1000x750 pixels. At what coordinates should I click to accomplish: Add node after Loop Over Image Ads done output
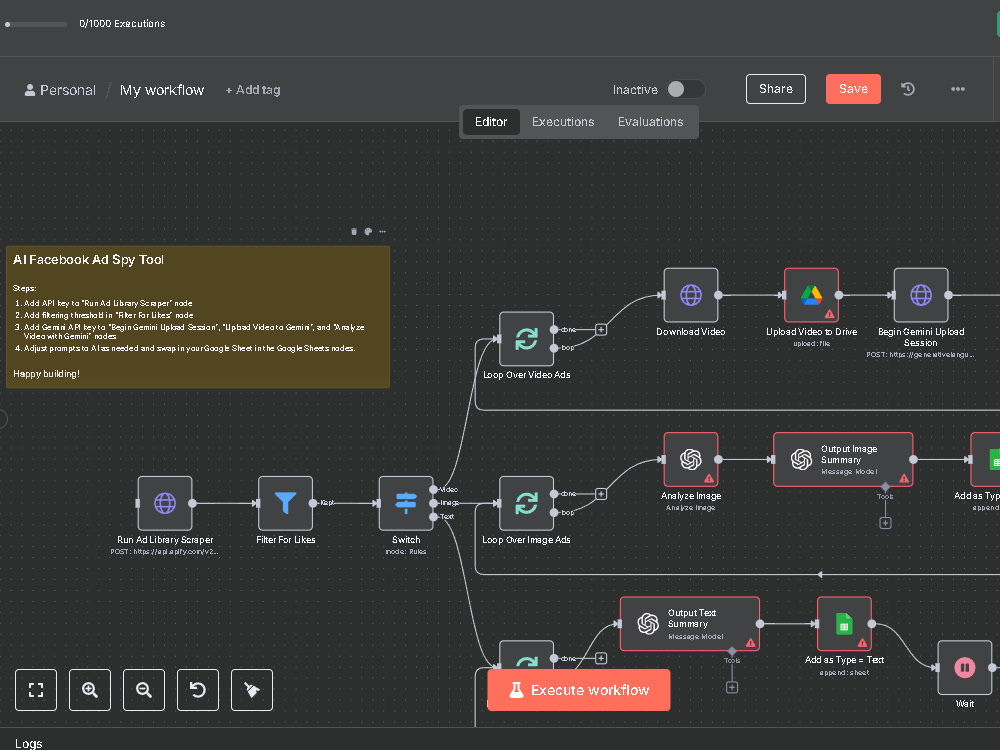601,494
